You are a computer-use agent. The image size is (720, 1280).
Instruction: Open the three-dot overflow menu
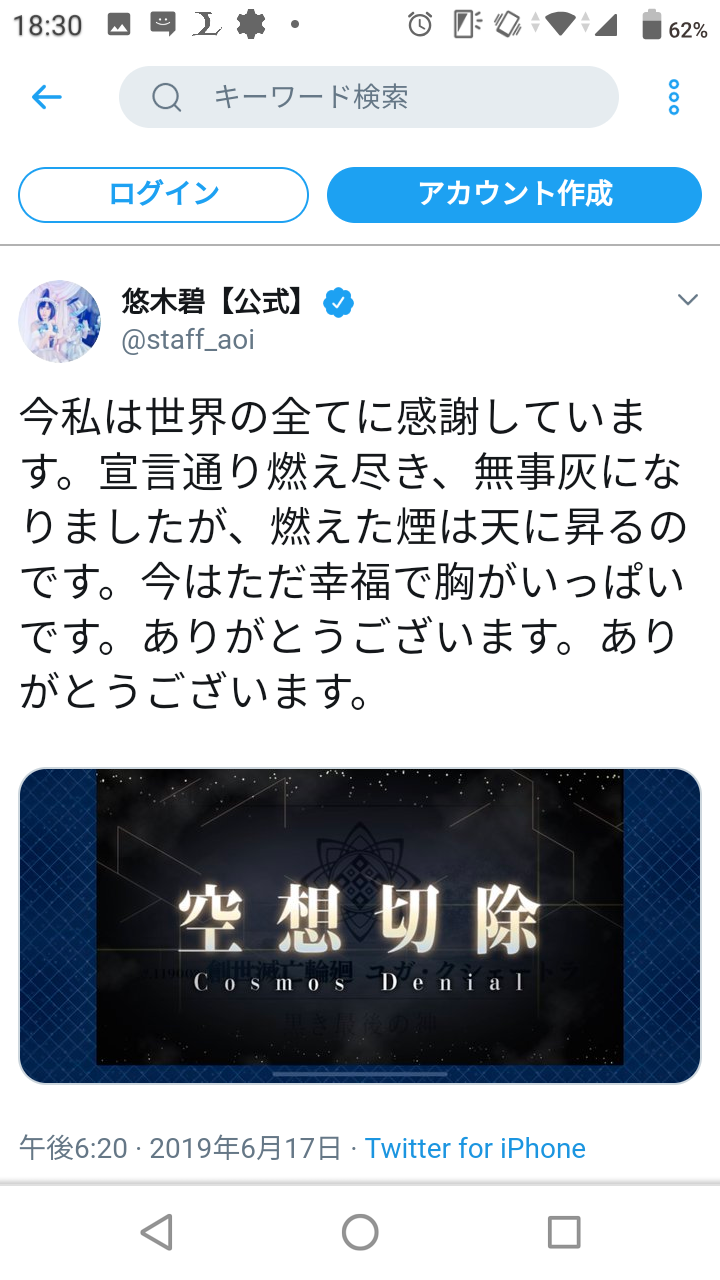click(674, 97)
